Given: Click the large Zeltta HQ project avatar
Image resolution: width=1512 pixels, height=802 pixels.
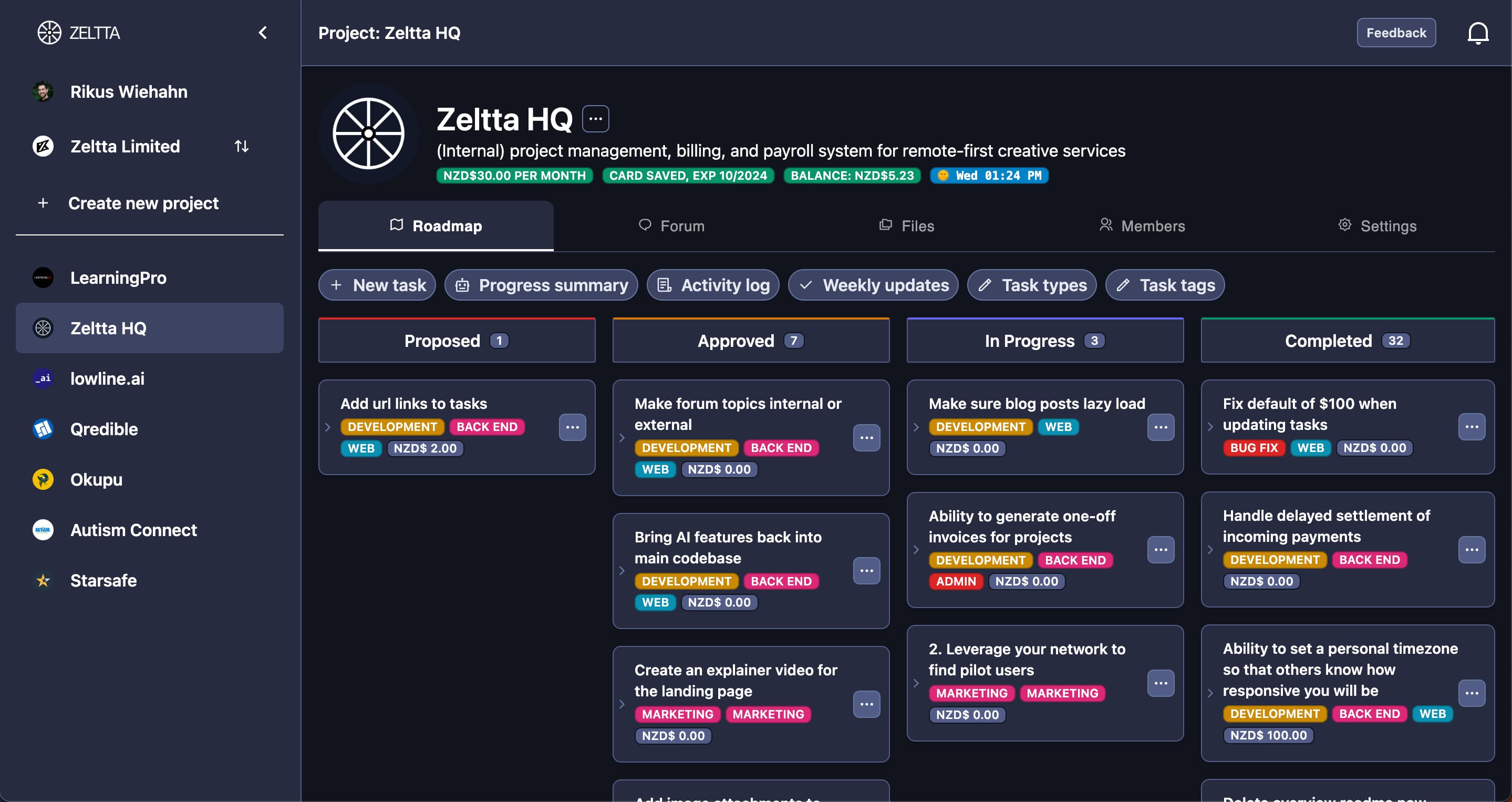Looking at the screenshot, I should tap(369, 133).
